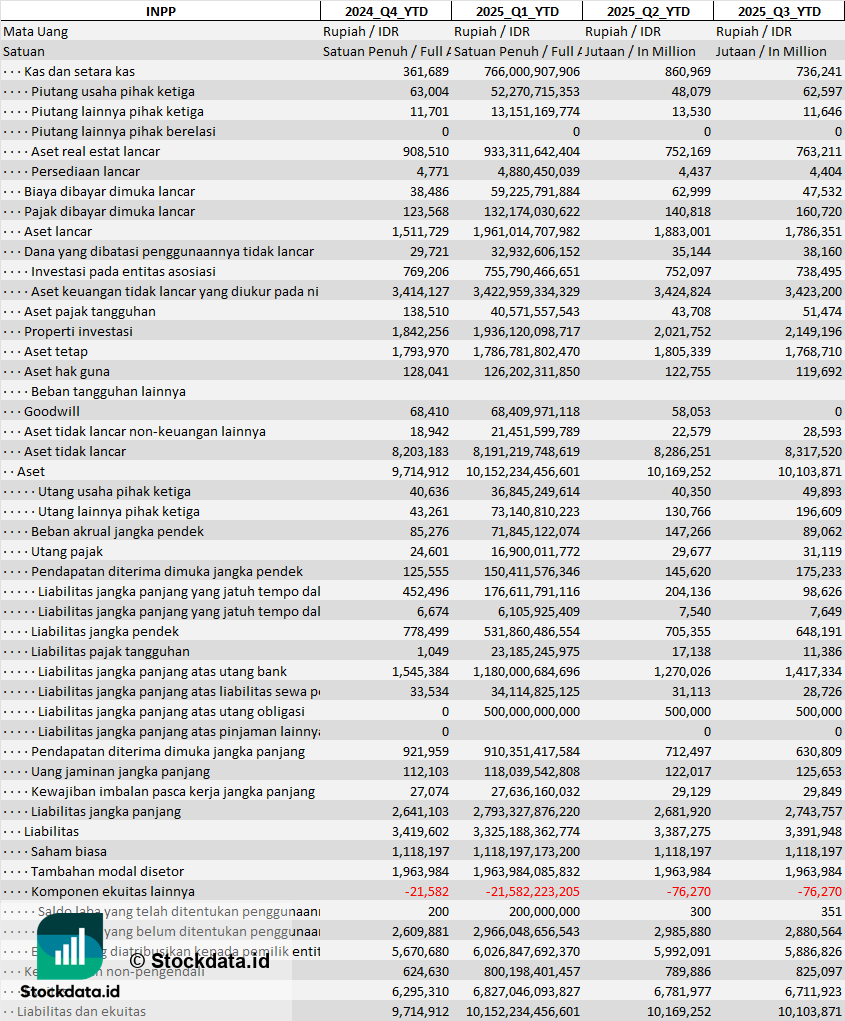Select Kewajiban imbalan pasca kerja label
The width and height of the screenshot is (845, 1021).
(x=173, y=792)
